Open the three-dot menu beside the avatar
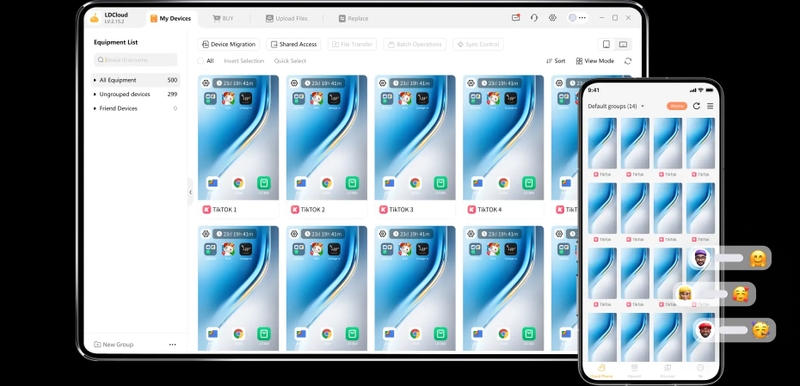800x386 pixels. pos(582,18)
